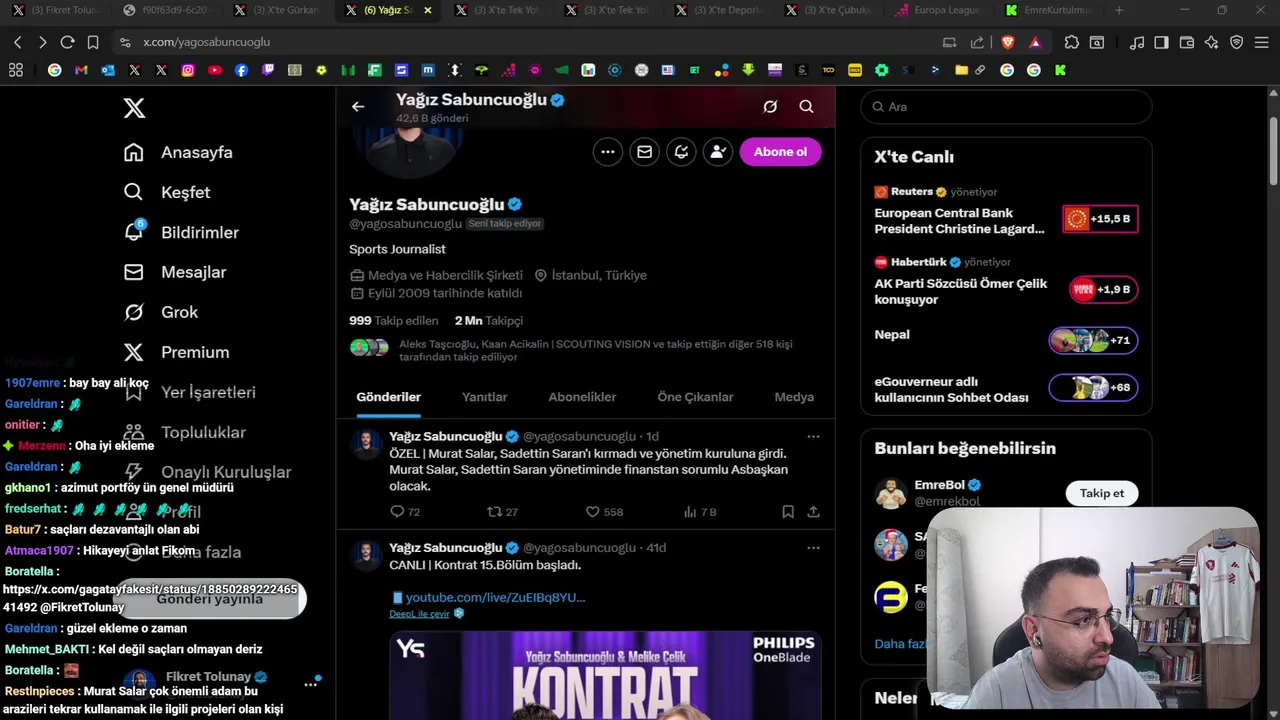
Task: Switch to the Öne Çıkanlar tab
Action: pyautogui.click(x=695, y=397)
